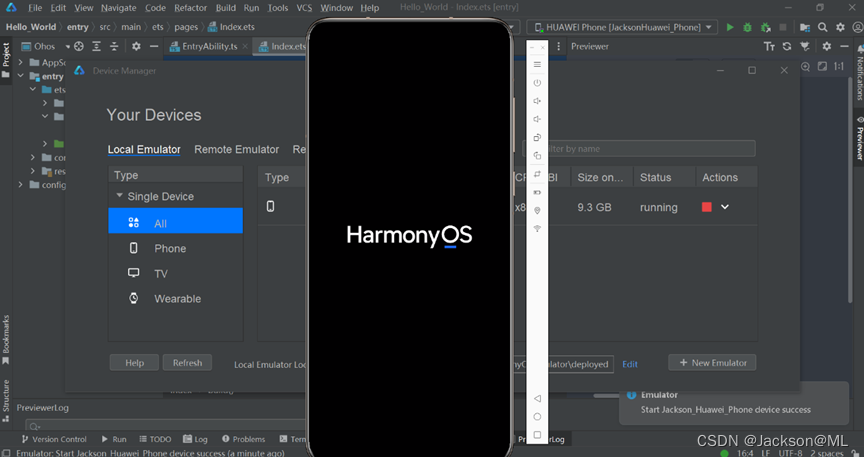
Task: Collapse the ets folder node
Action: (33, 89)
